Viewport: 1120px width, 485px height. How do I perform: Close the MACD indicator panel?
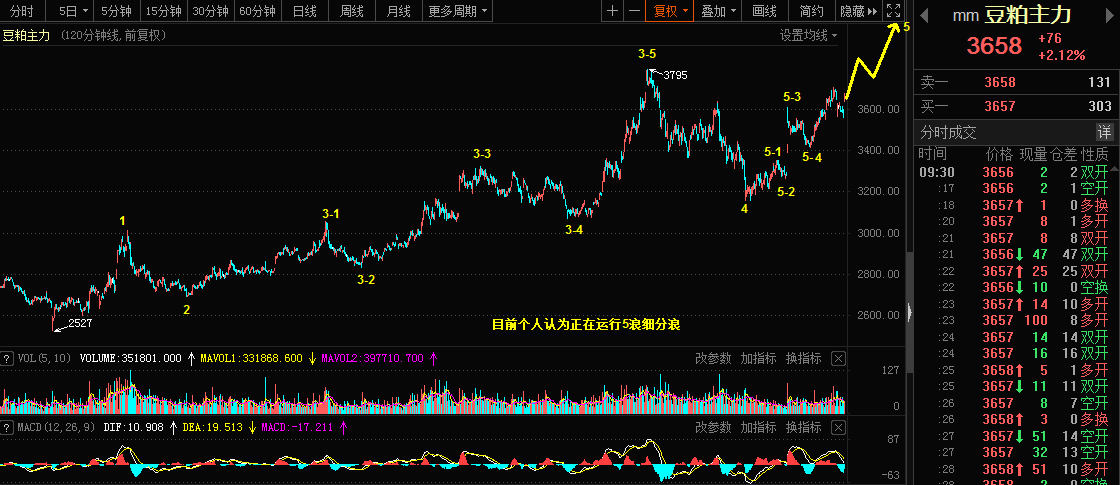839,427
